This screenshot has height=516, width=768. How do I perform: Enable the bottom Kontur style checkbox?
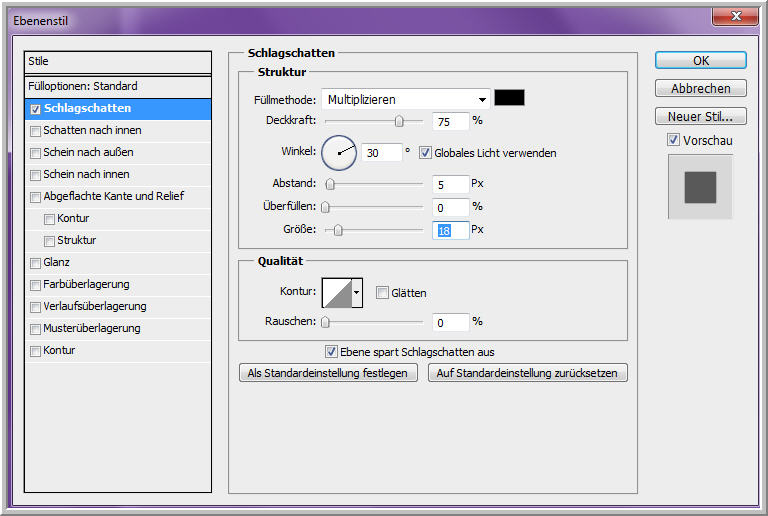pos(35,351)
